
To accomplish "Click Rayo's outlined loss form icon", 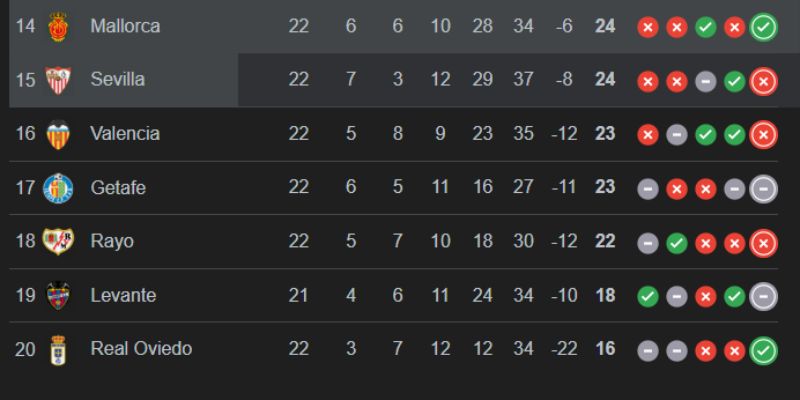I will (764, 243).
